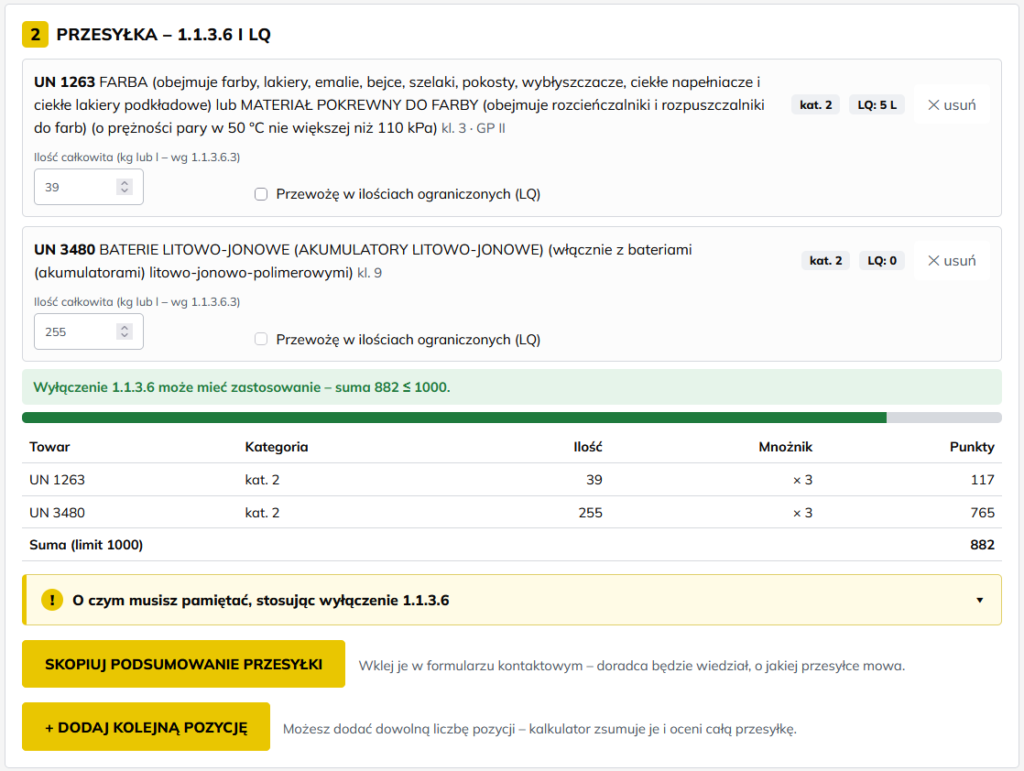1024x771 pixels.
Task: Click the kat. 2 badge for UN 1263
Action: click(x=816, y=105)
